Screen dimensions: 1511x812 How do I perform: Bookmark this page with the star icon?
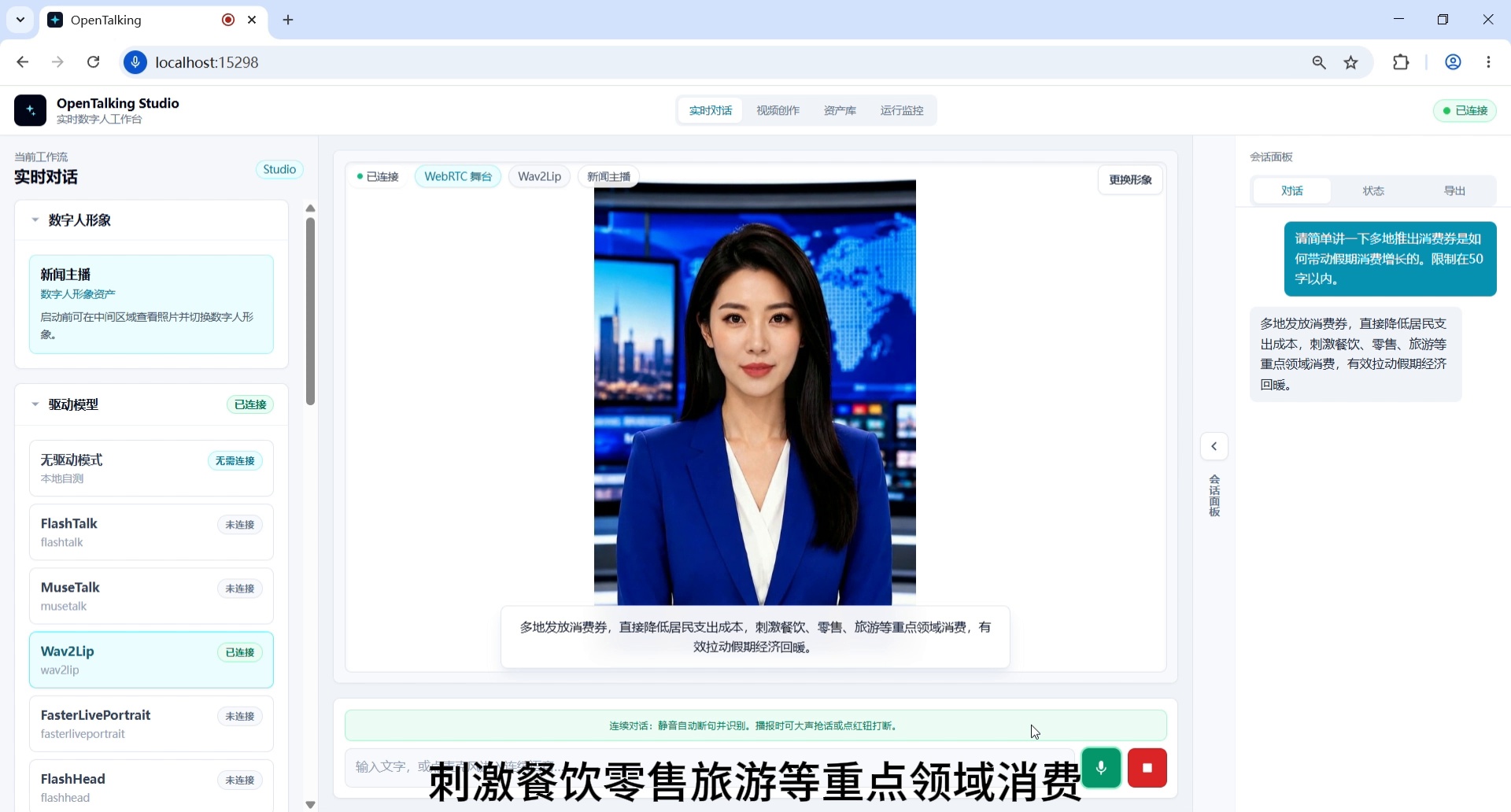click(1351, 62)
